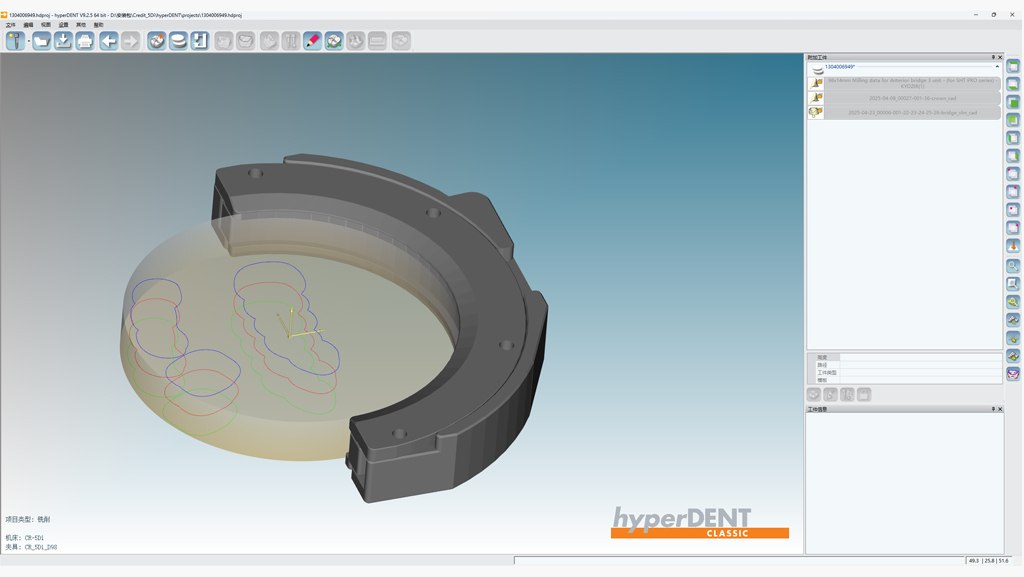Open the 帮助 menu

(98, 25)
